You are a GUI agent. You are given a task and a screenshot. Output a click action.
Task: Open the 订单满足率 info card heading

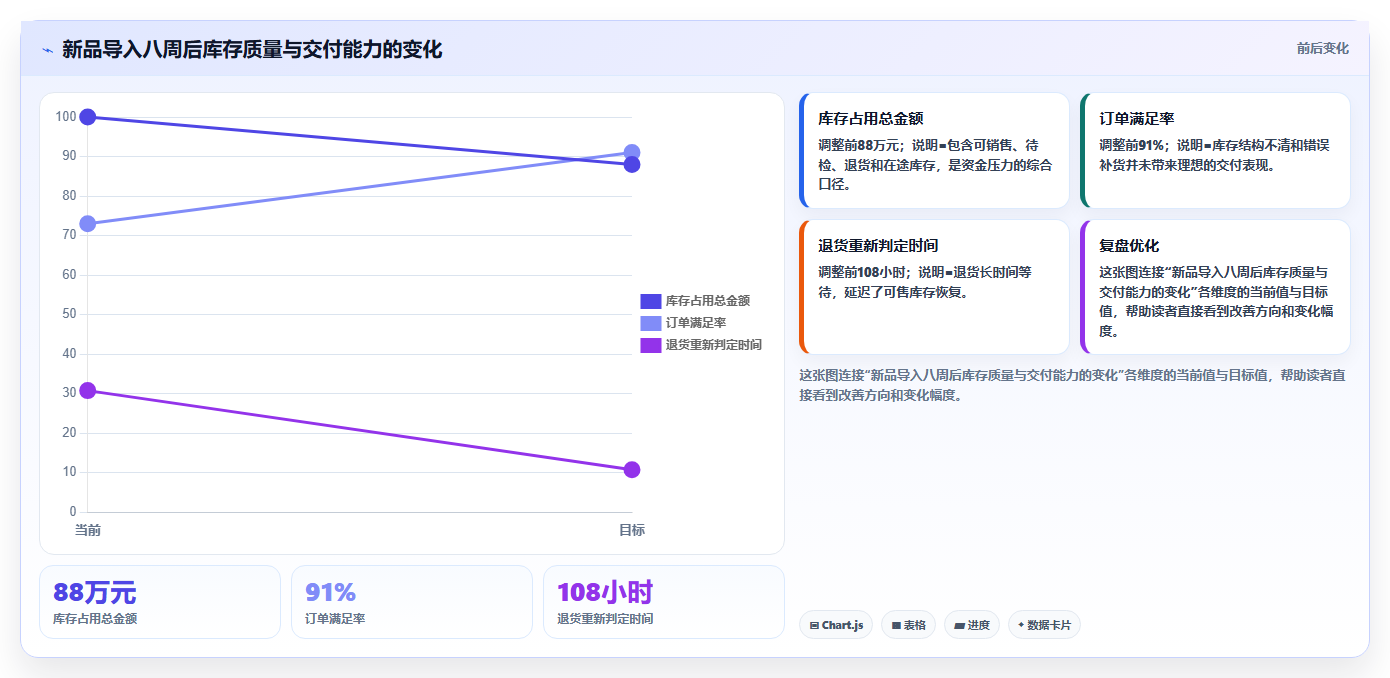1137,118
